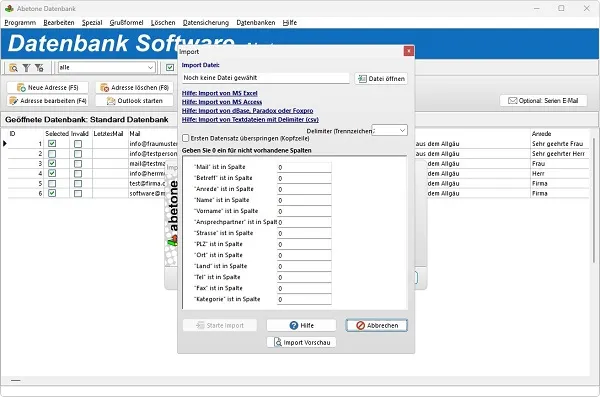Image resolution: width=600 pixels, height=397 pixels.
Task: Click Adresse bearbeiten (F4) button
Action: [47, 101]
